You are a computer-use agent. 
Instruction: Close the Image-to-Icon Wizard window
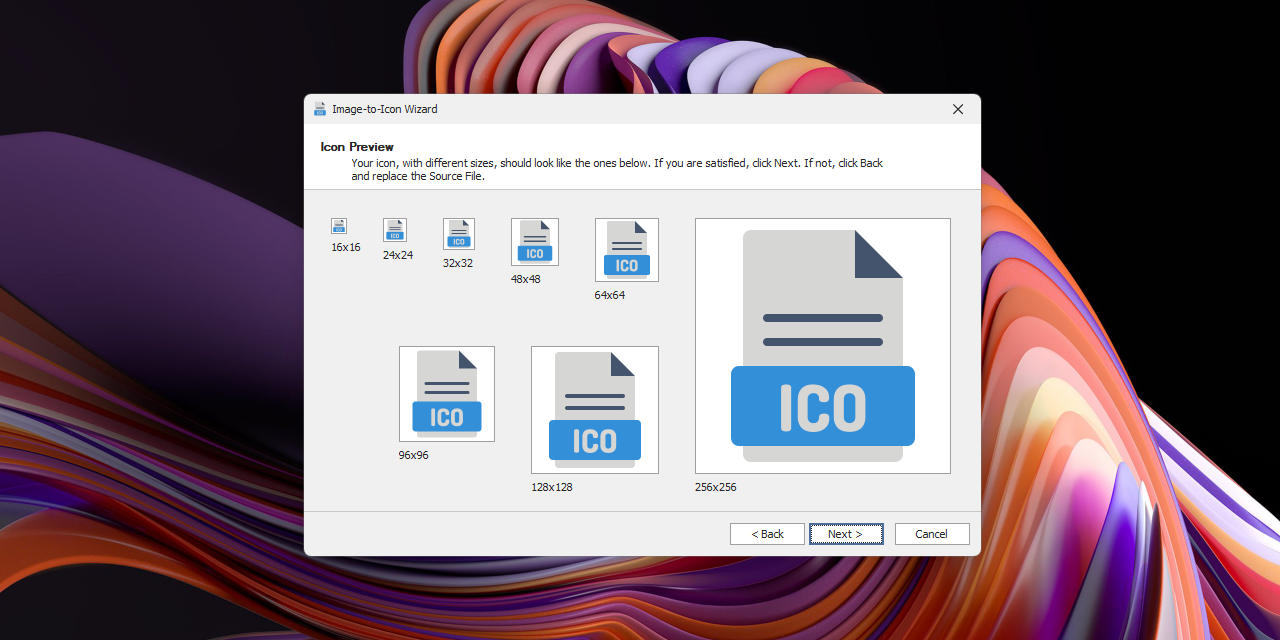pyautogui.click(x=958, y=109)
